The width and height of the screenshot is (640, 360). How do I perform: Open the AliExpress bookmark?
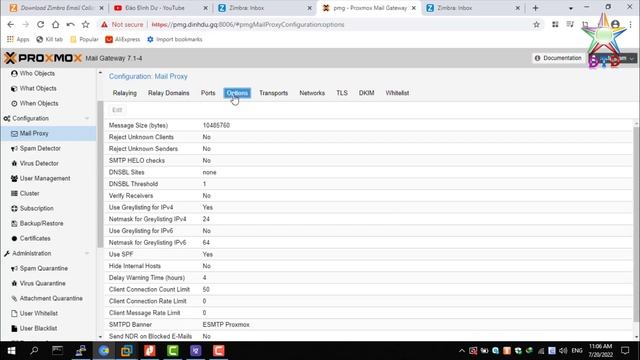(x=122, y=40)
